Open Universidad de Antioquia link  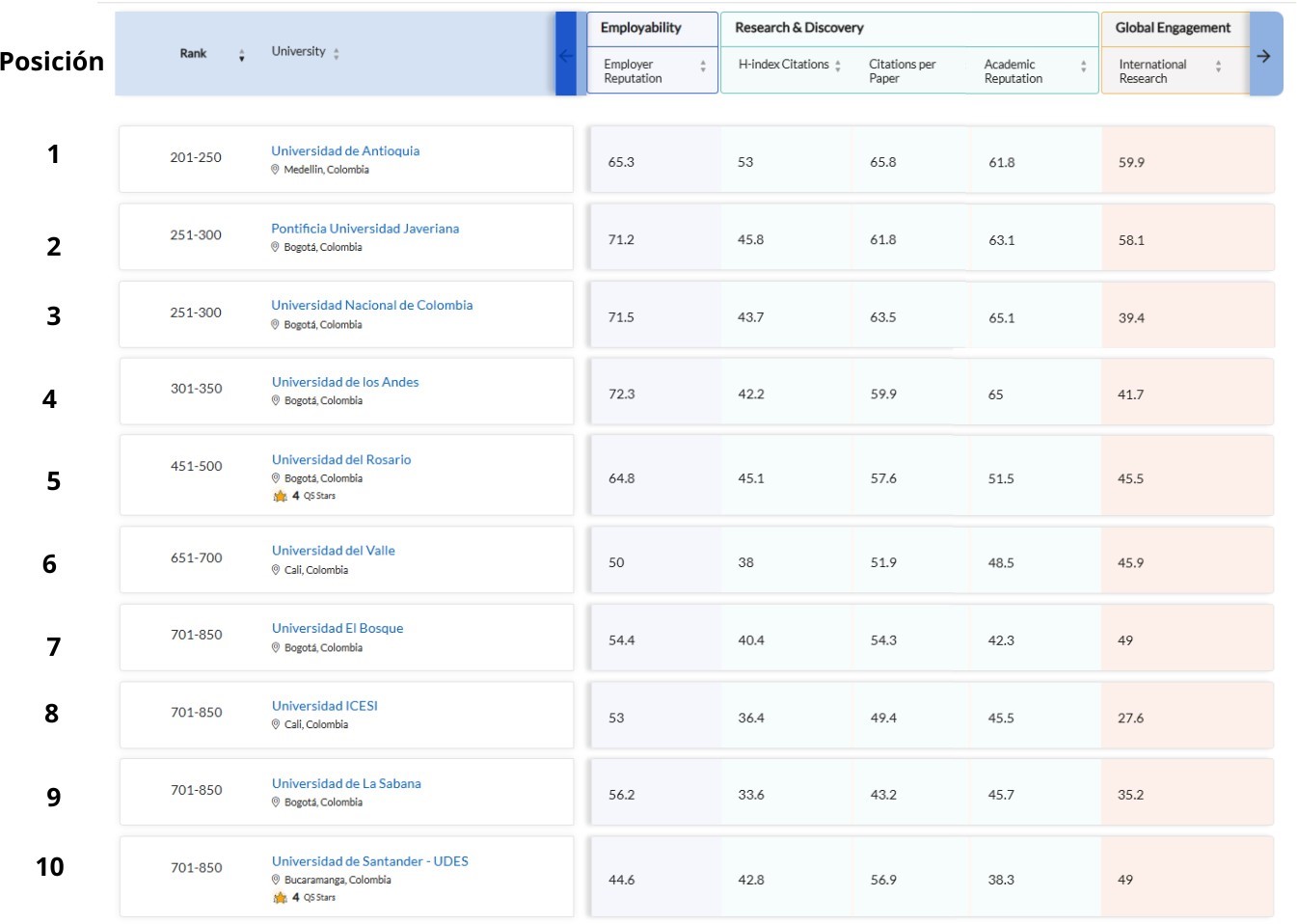click(x=345, y=150)
